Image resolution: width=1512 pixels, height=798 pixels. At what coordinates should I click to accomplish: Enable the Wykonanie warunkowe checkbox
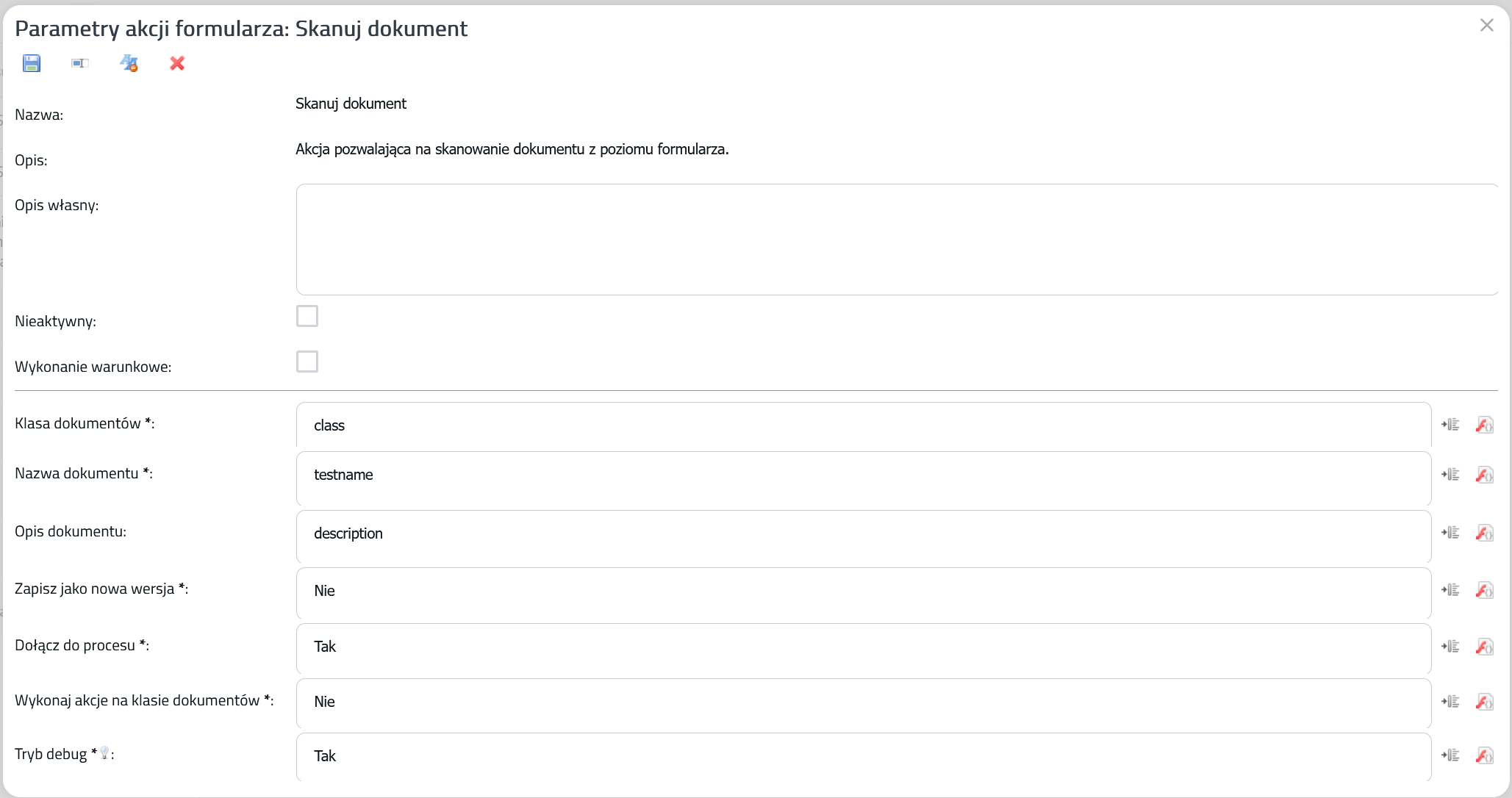307,362
